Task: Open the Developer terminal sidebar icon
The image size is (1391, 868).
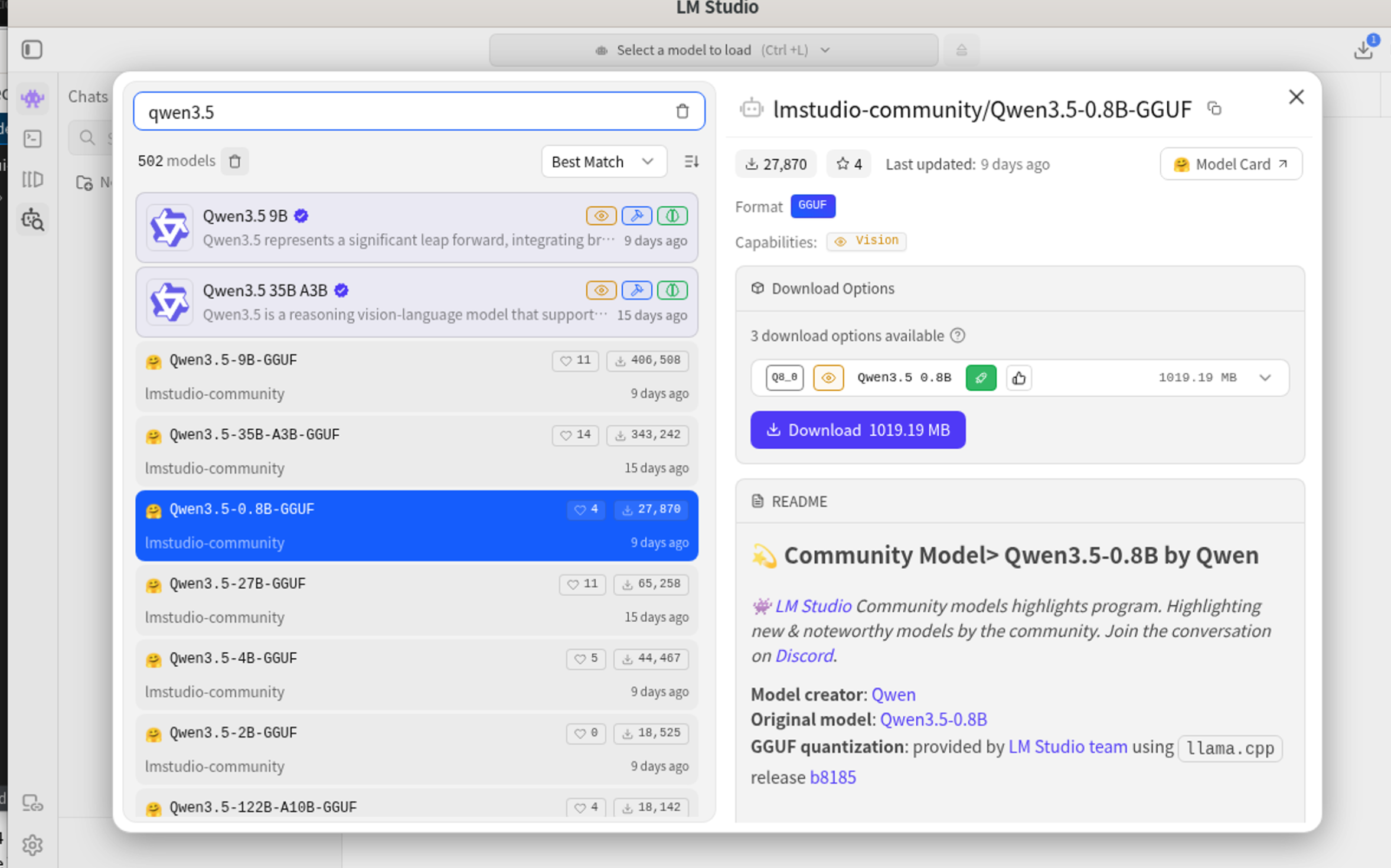Action: click(32, 139)
